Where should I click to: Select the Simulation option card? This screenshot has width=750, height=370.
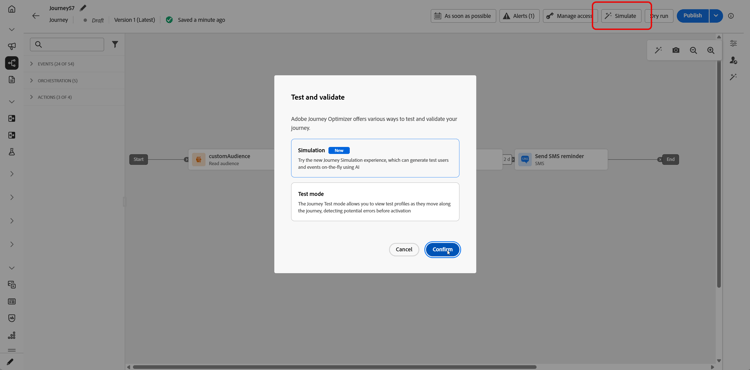point(375,158)
